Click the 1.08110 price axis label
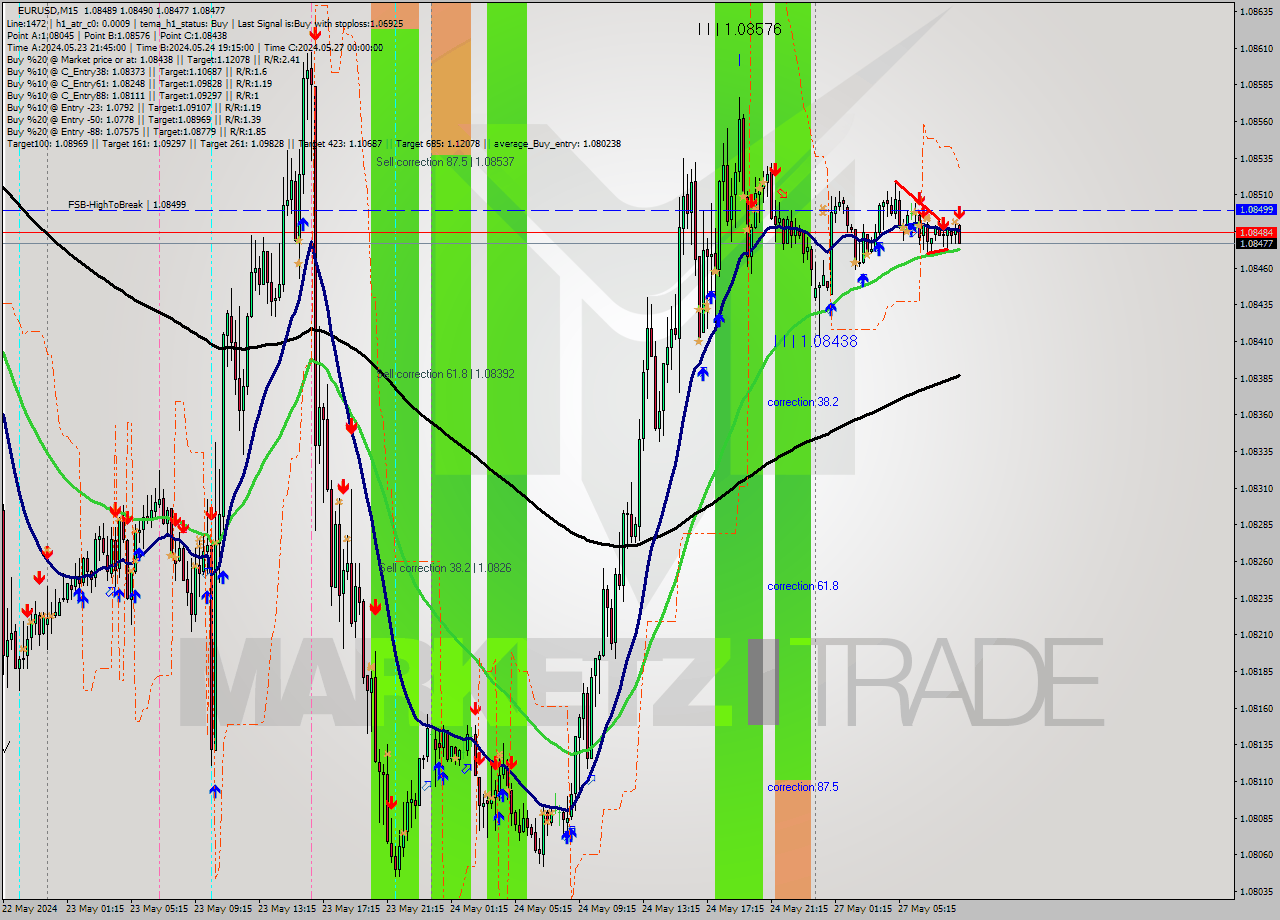The image size is (1280, 920). (1257, 781)
